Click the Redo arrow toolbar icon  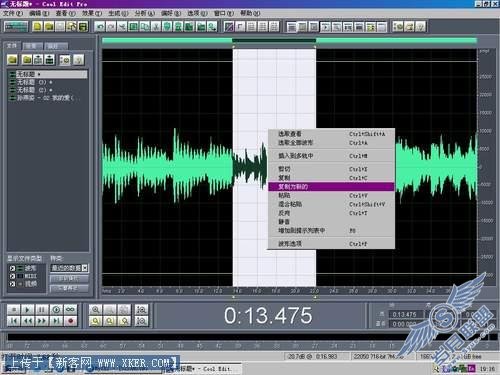[x=111, y=26]
